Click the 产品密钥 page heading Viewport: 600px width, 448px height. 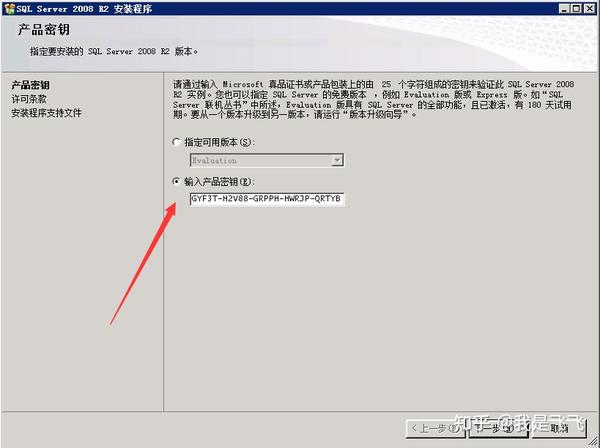44,29
